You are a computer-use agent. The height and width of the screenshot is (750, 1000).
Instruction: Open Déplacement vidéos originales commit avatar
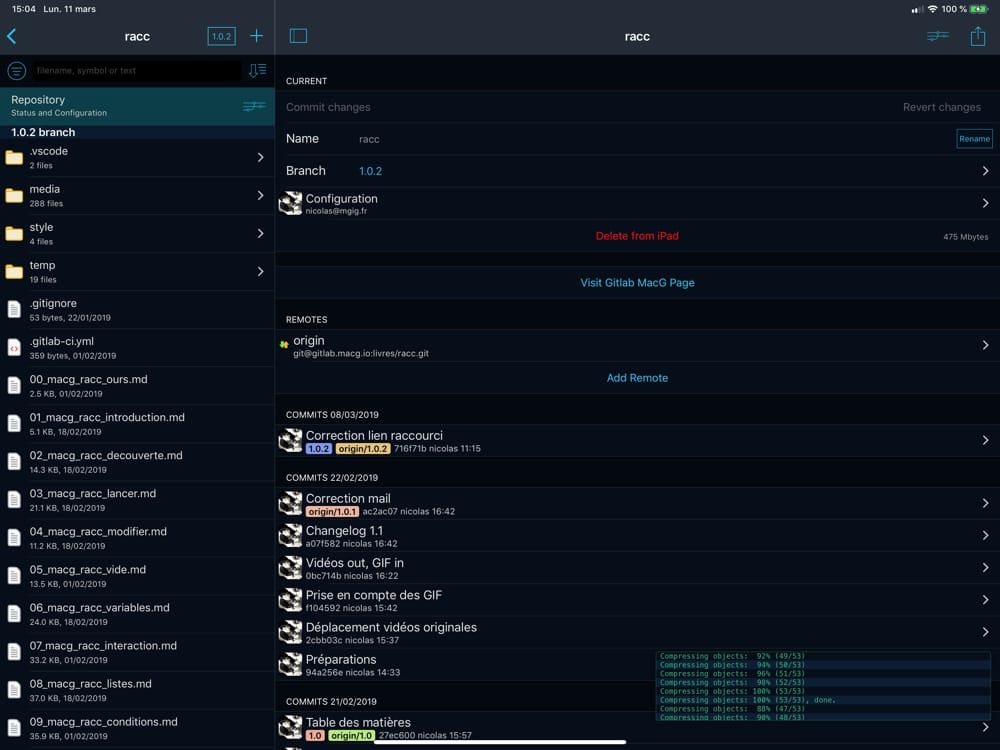(290, 632)
